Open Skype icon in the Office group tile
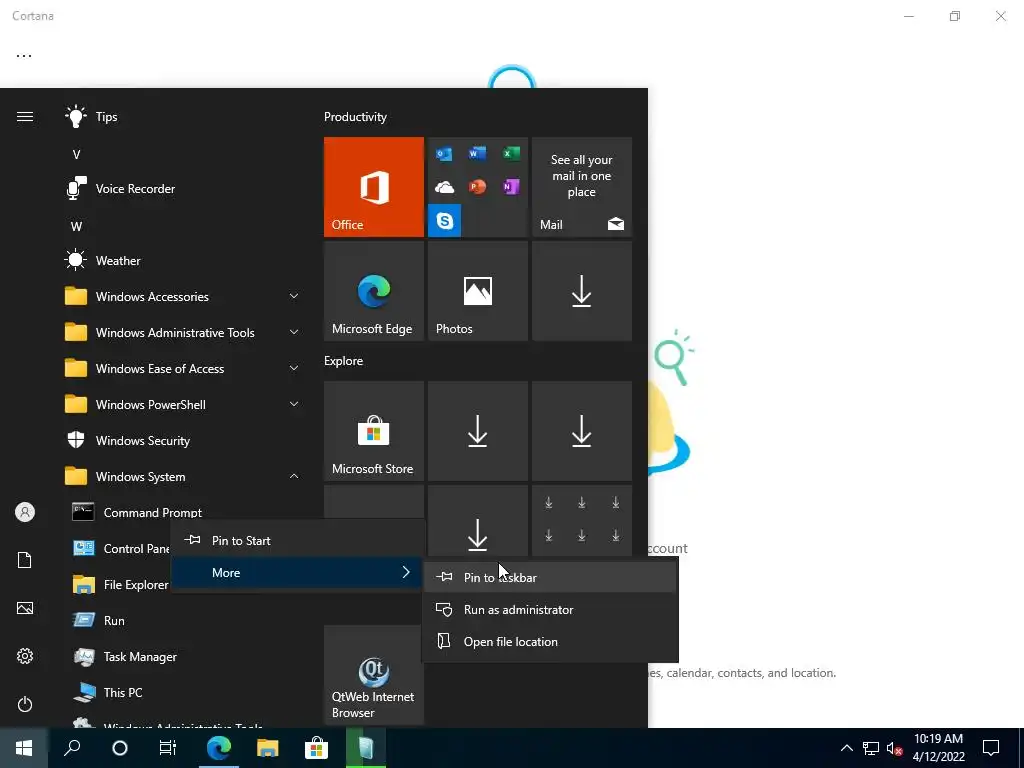This screenshot has height=768, width=1024. [x=445, y=221]
